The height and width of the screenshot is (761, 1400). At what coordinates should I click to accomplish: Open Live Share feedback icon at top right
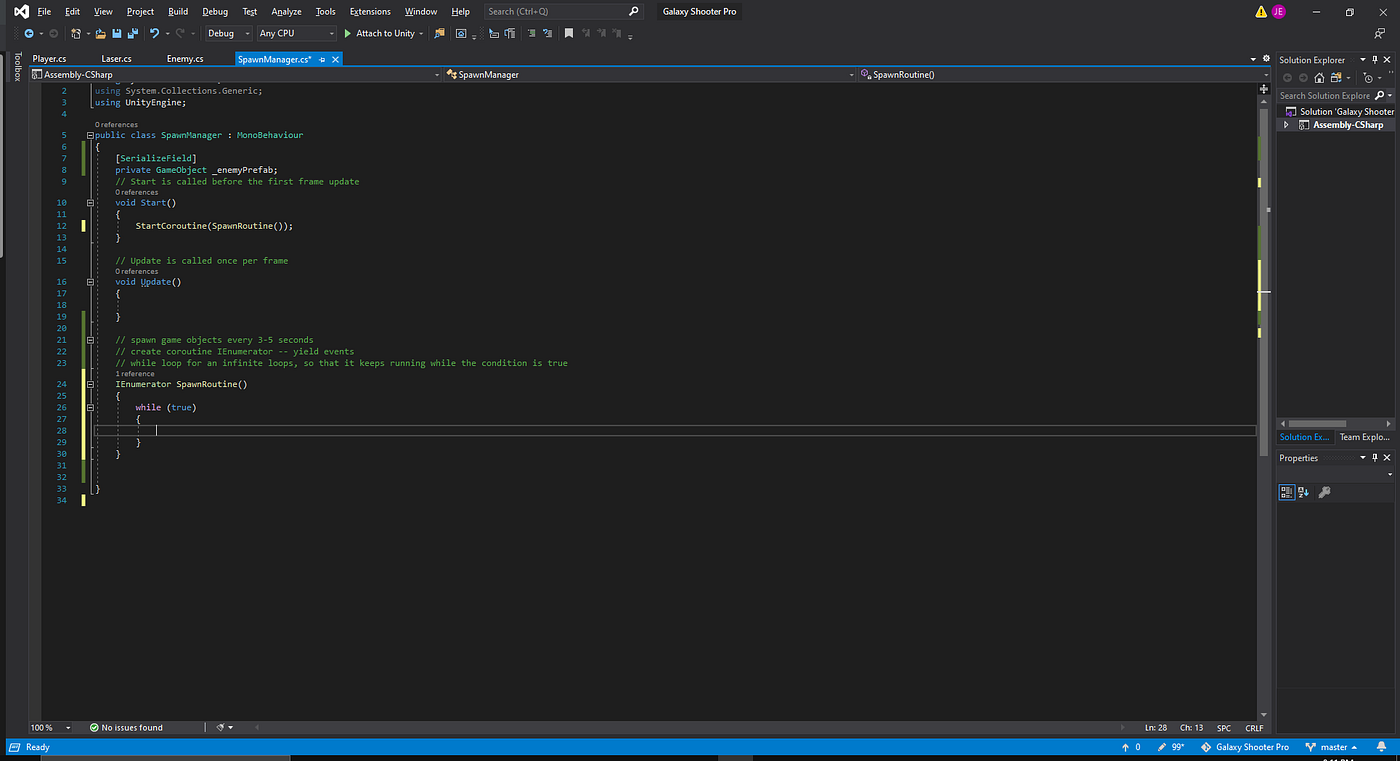[x=1379, y=33]
